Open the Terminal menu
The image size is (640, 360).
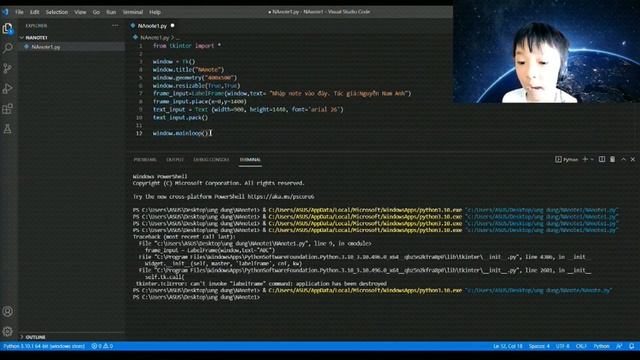(133, 12)
